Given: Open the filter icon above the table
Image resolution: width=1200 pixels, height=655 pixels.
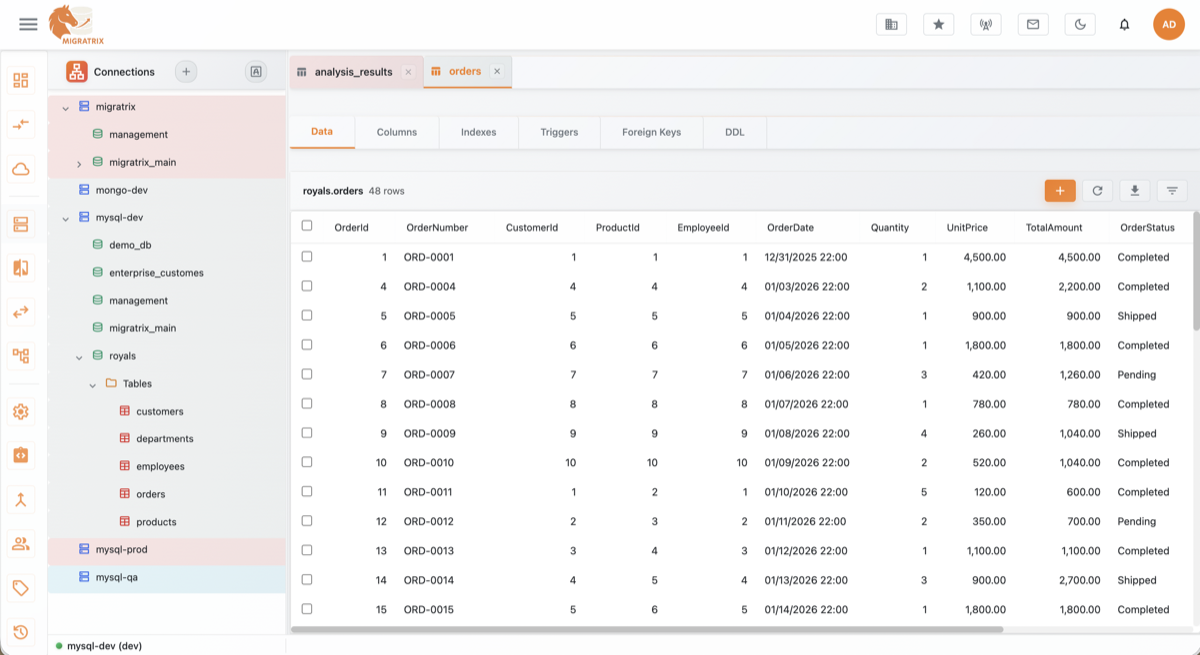Looking at the screenshot, I should pos(1171,190).
